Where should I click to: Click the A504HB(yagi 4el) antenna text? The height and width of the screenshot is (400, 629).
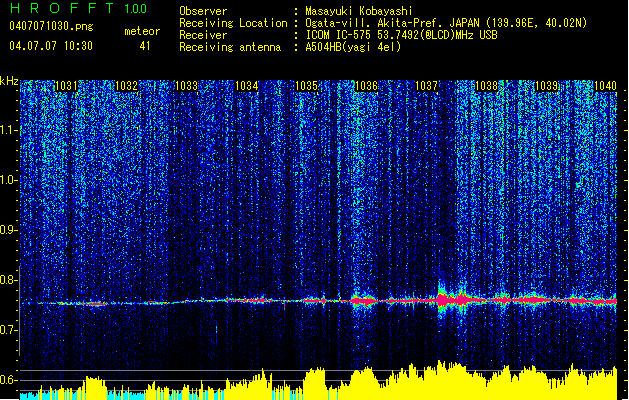click(x=353, y=47)
